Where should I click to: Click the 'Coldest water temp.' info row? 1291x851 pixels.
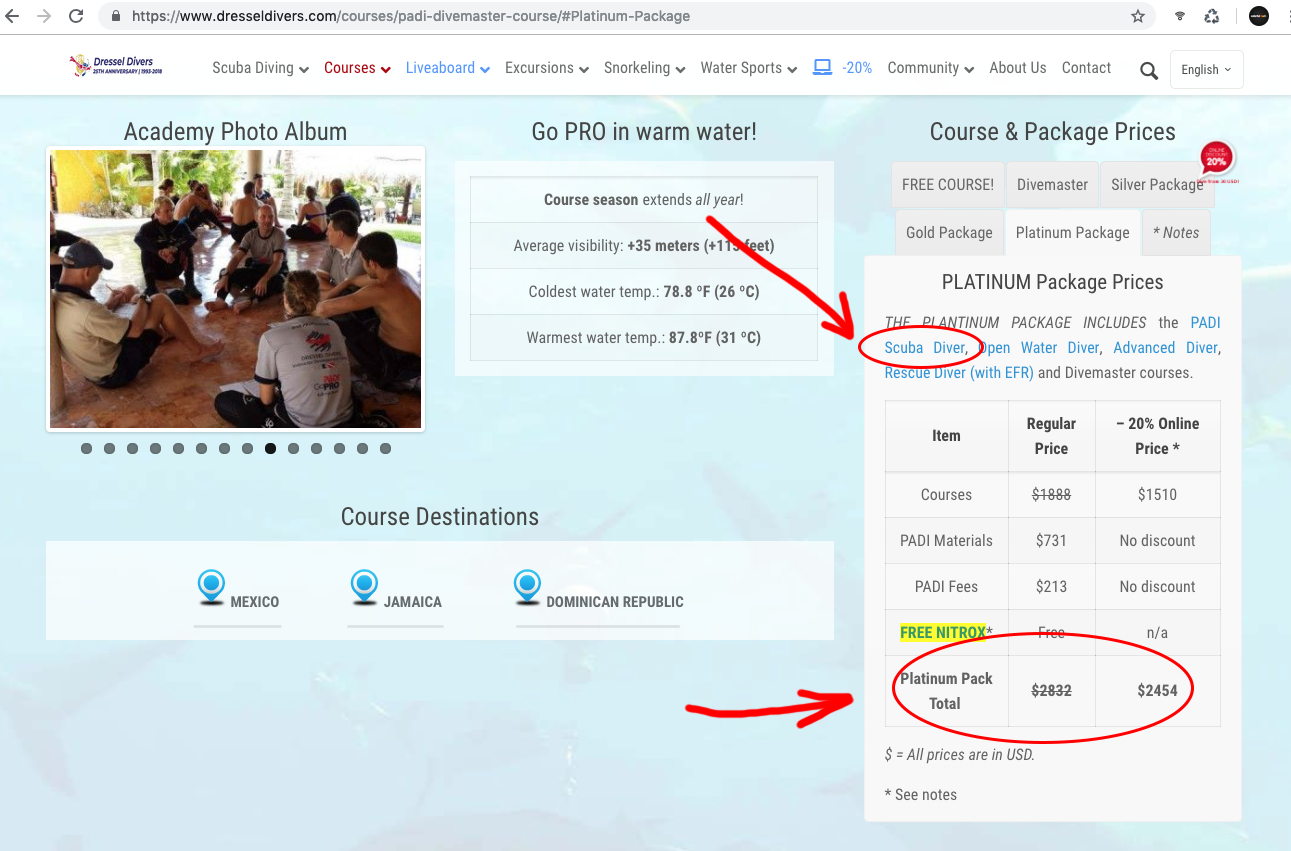coord(644,292)
